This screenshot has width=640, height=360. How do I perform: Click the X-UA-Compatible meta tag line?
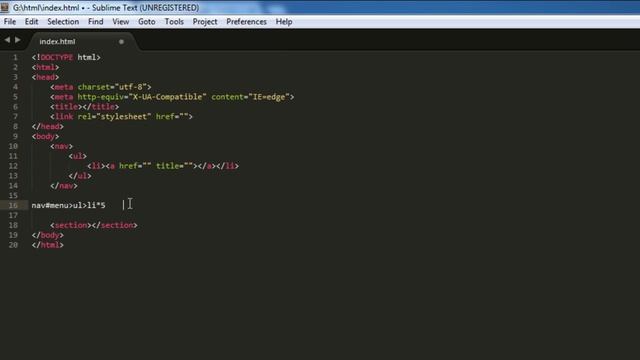(172, 97)
